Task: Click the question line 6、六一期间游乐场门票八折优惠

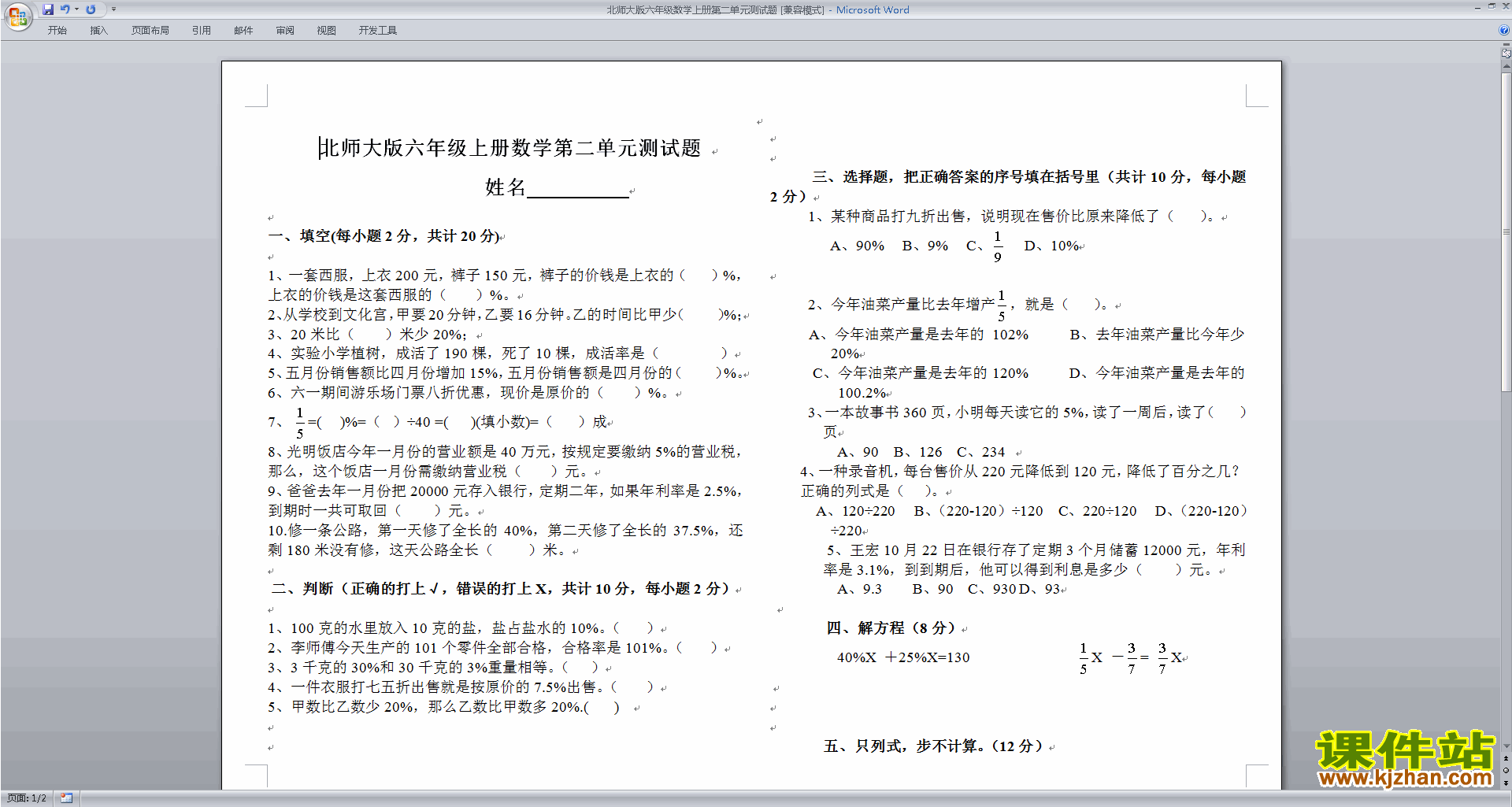Action: click(469, 393)
